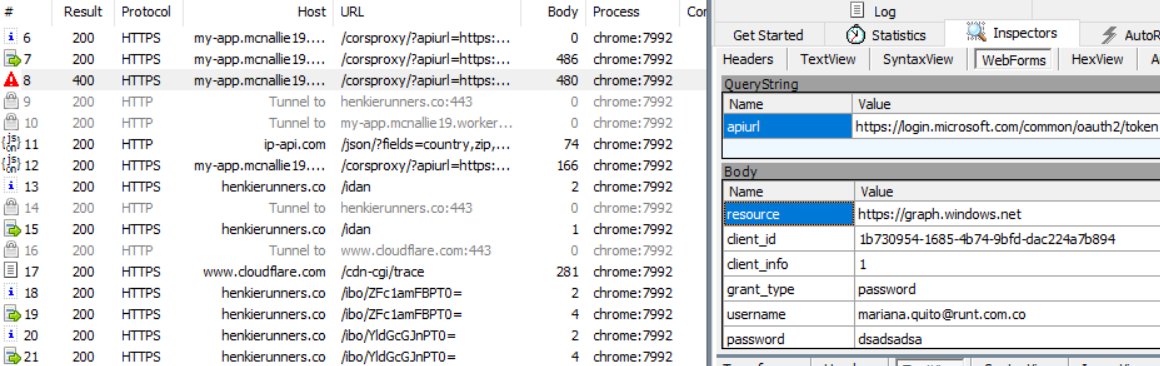Click the info icon of session 20
The width and height of the screenshot is (1160, 366).
click(10, 335)
